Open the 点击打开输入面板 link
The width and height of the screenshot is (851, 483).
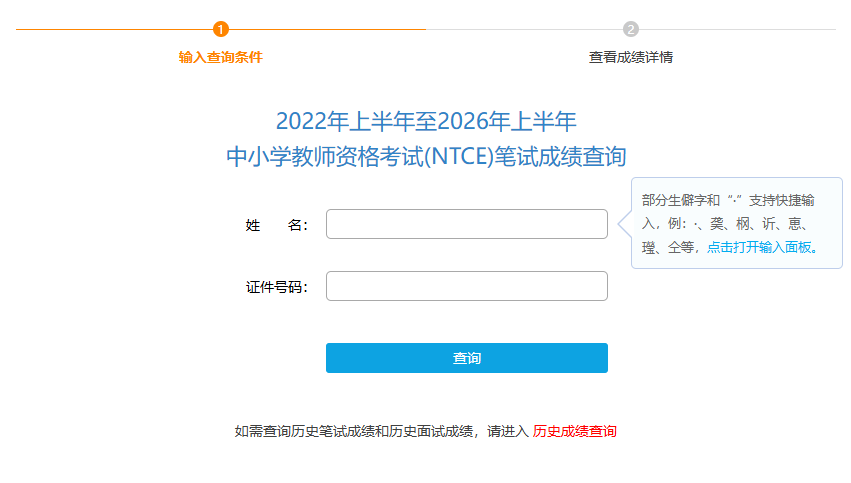[764, 248]
